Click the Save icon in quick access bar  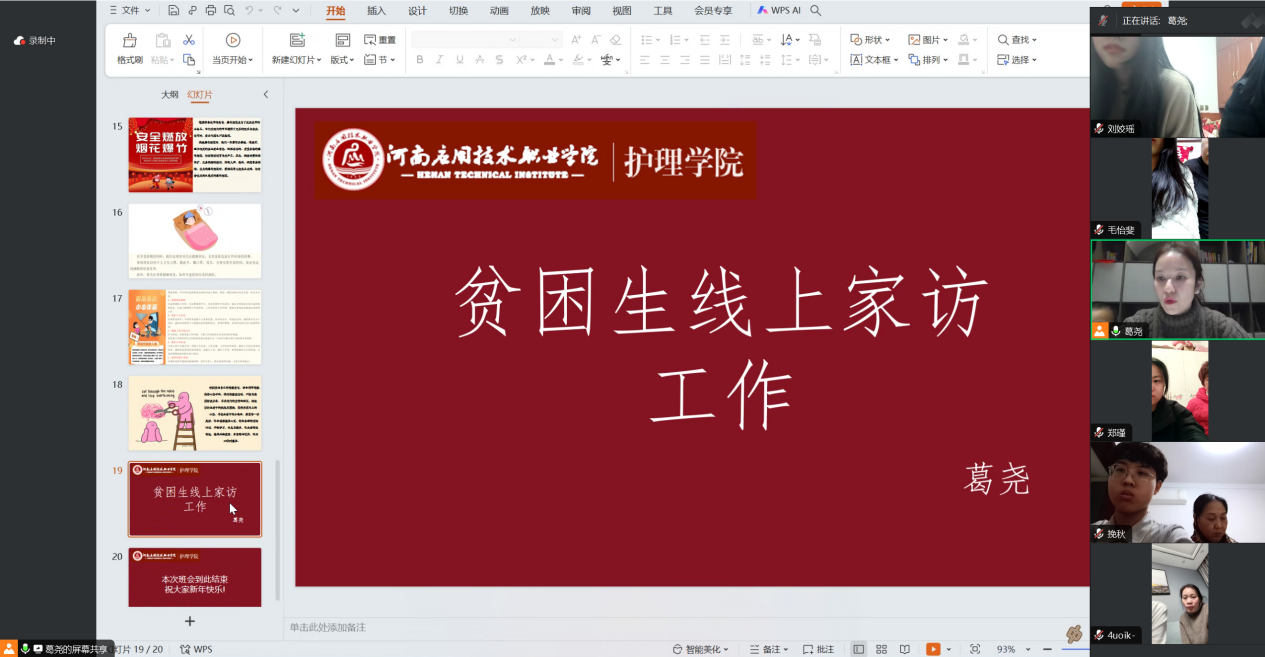pos(174,11)
